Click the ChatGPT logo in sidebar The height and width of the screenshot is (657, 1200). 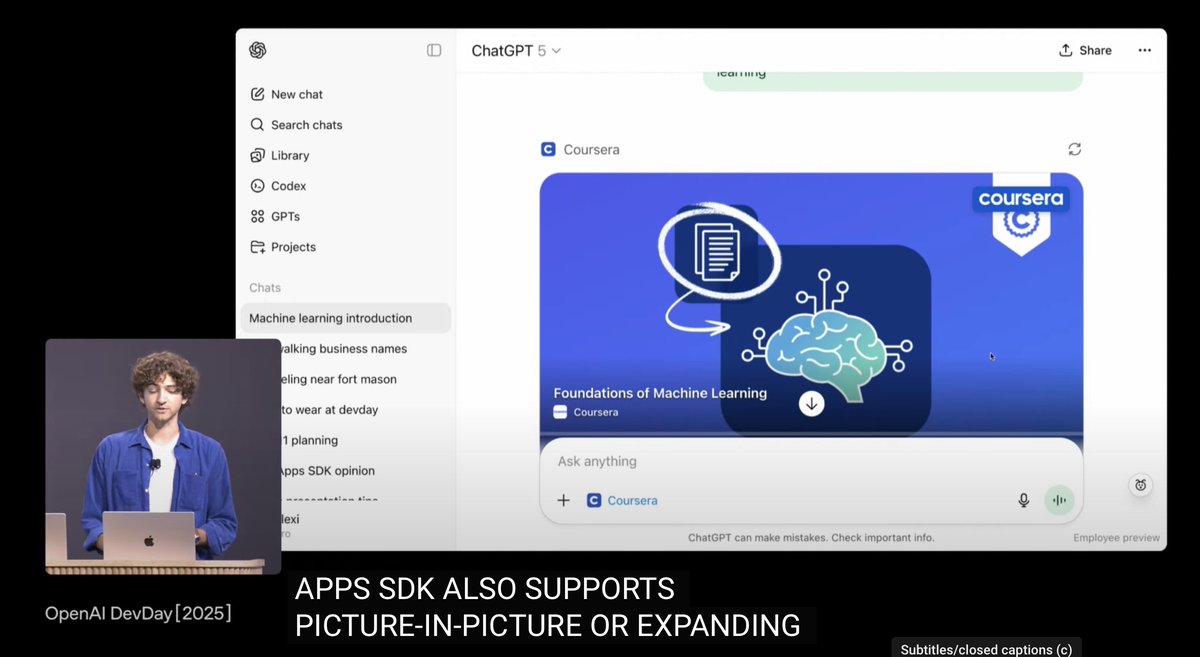(257, 50)
